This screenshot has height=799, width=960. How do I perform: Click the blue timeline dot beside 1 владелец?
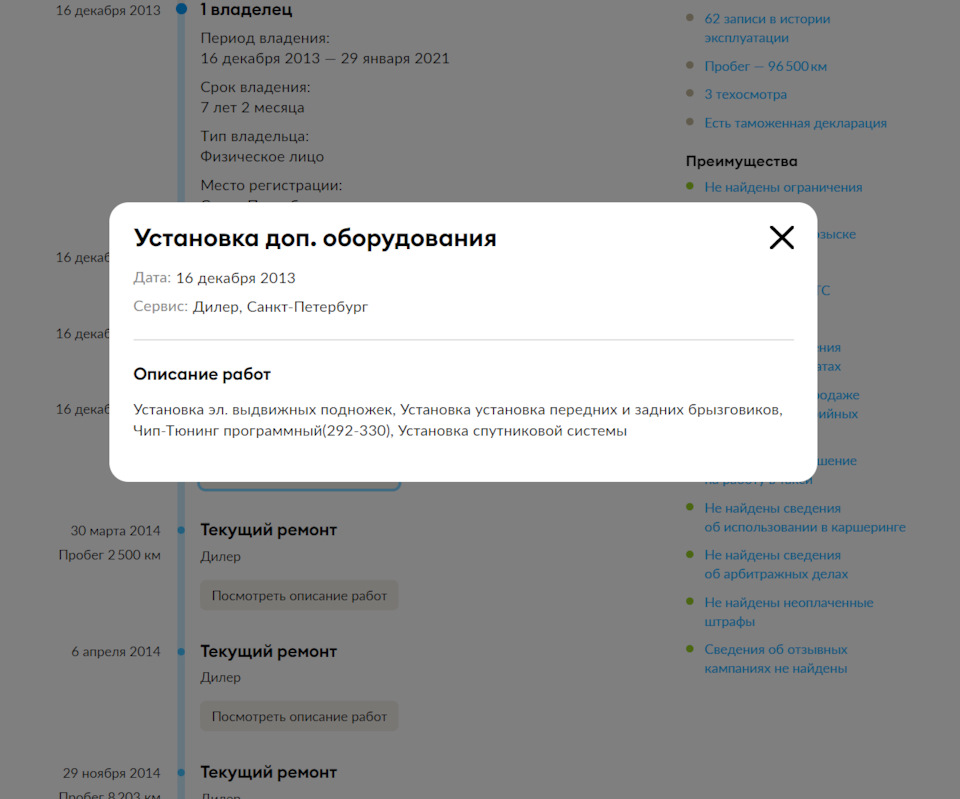pos(181,9)
